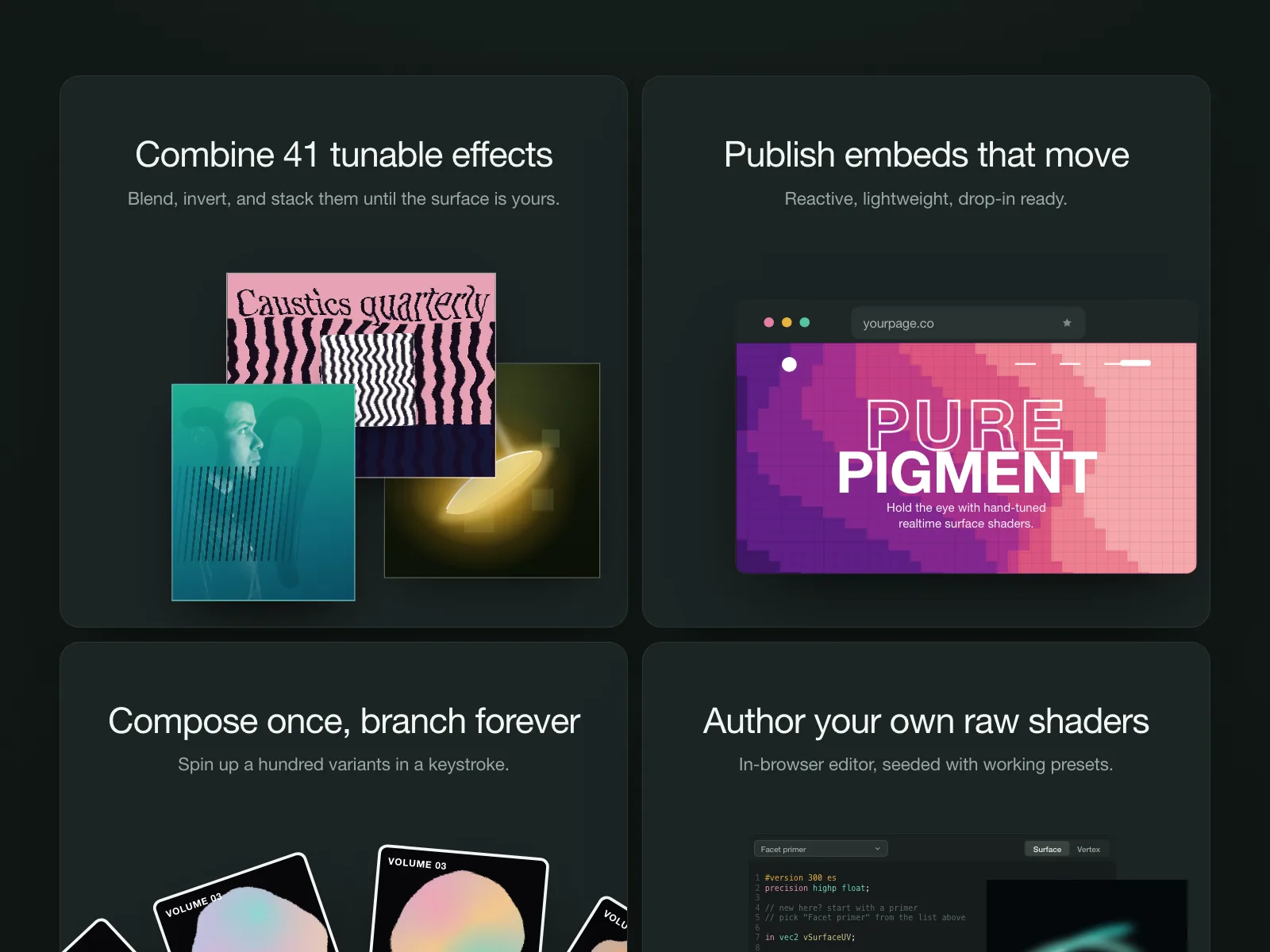Click 'Reactive, lightweight, drop-in ready.' text

(926, 198)
